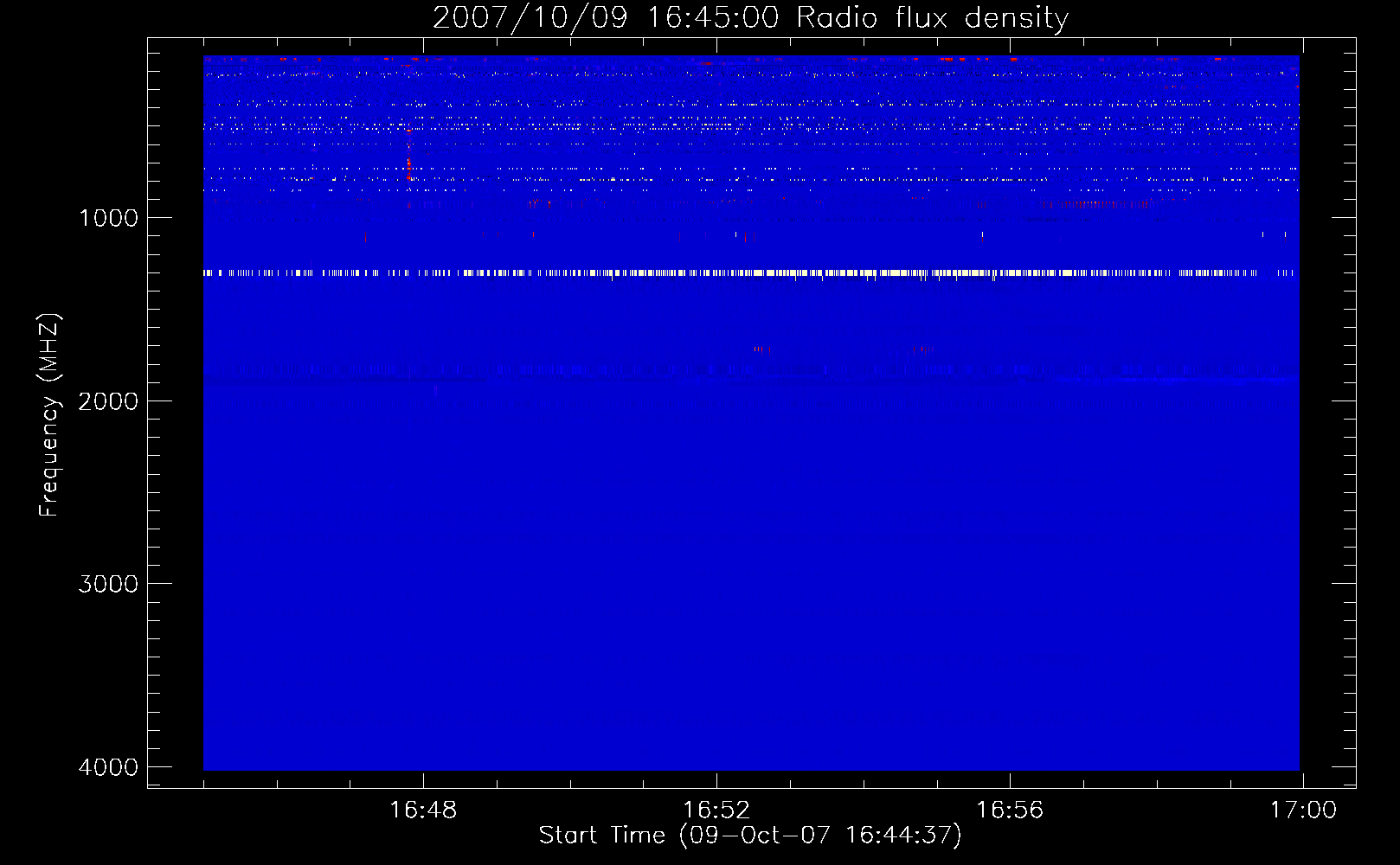Select the 3000 frequency tick label
The width and height of the screenshot is (1400, 865).
[x=108, y=584]
